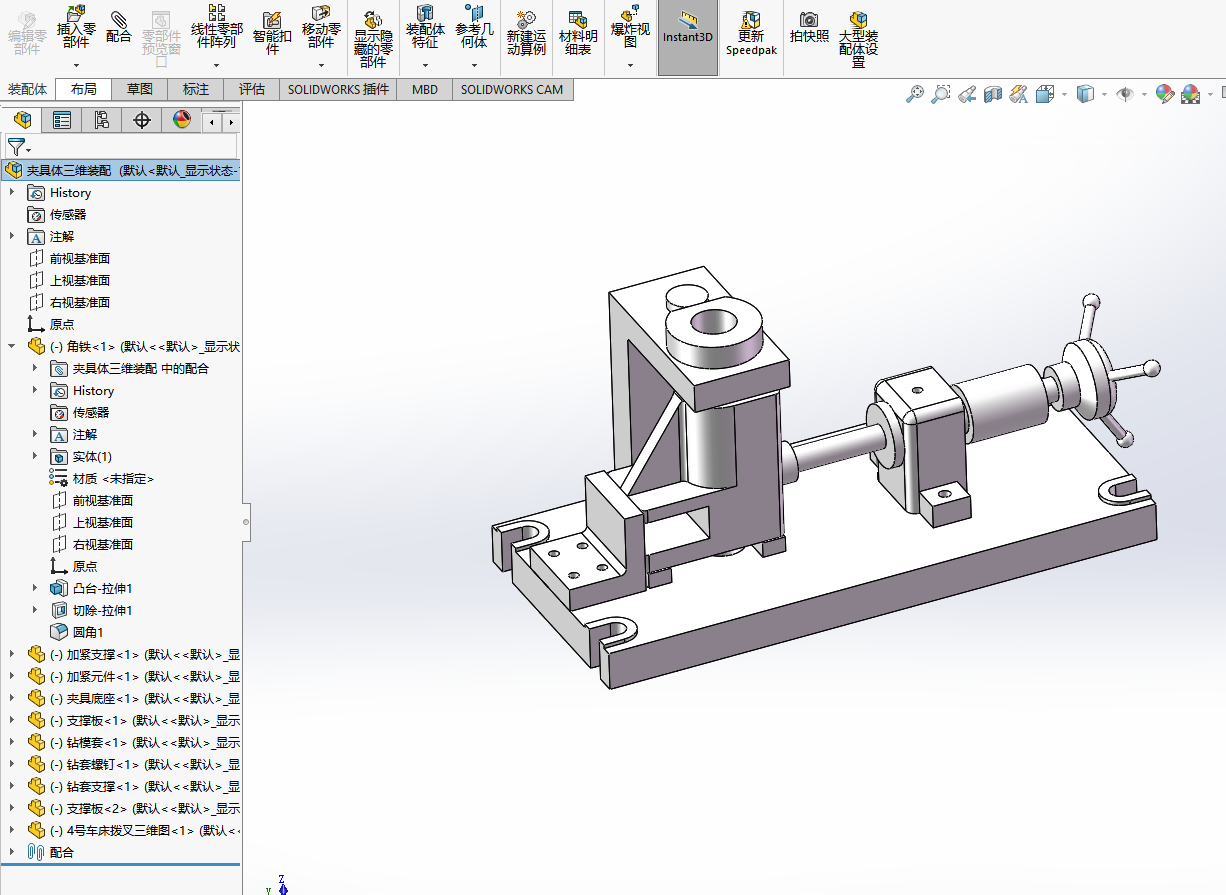Open the 装配体特征 (Assembly Features) tool
Screen dimensions: 1226x895
(425, 28)
